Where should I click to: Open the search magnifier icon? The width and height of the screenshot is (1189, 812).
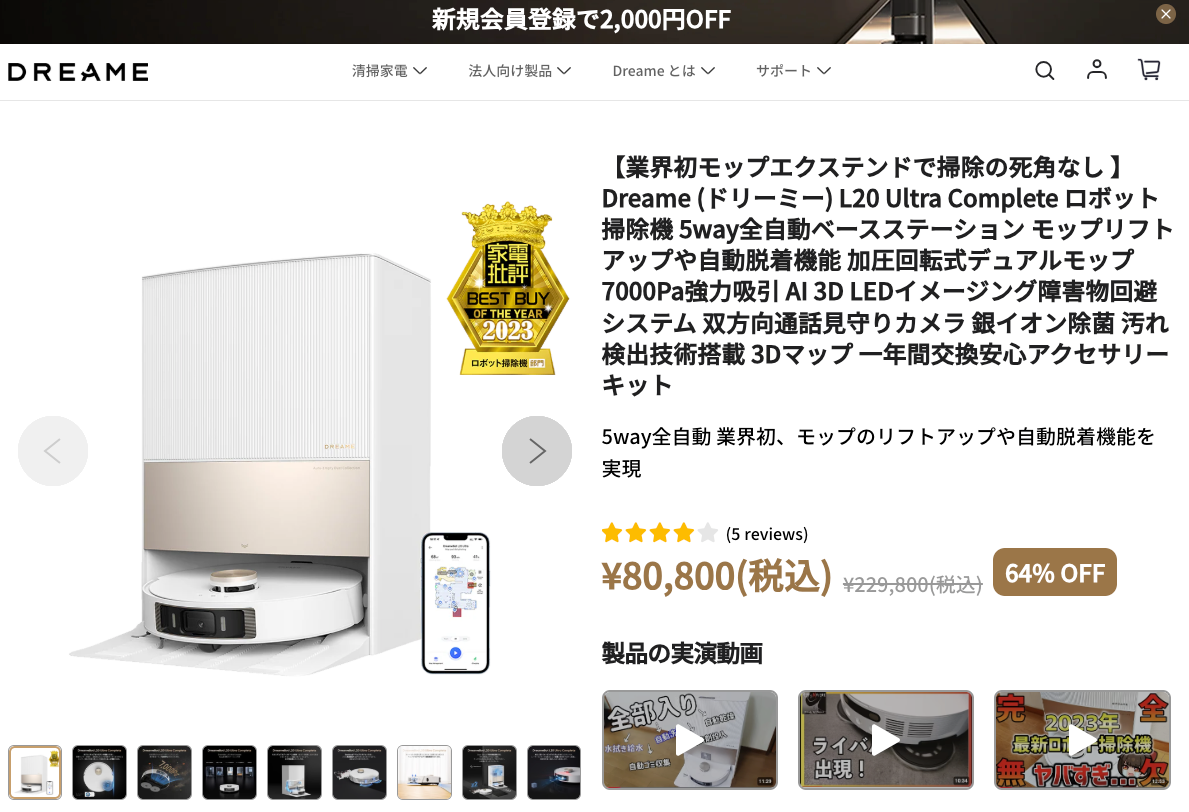click(x=1044, y=71)
